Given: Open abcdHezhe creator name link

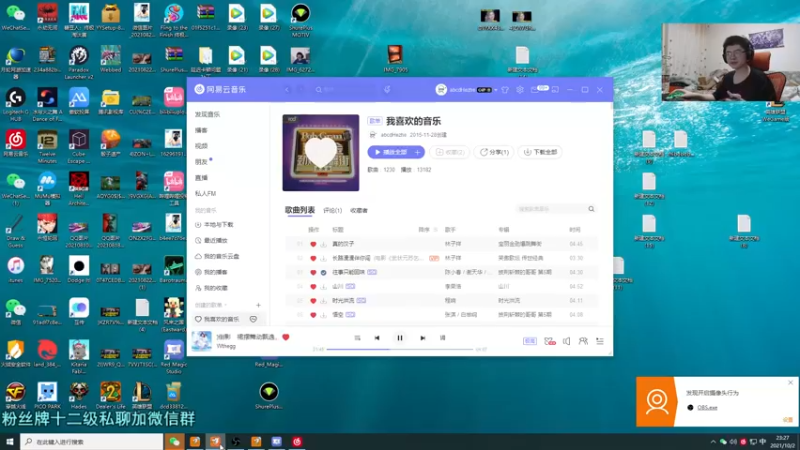Looking at the screenshot, I should (x=393, y=135).
